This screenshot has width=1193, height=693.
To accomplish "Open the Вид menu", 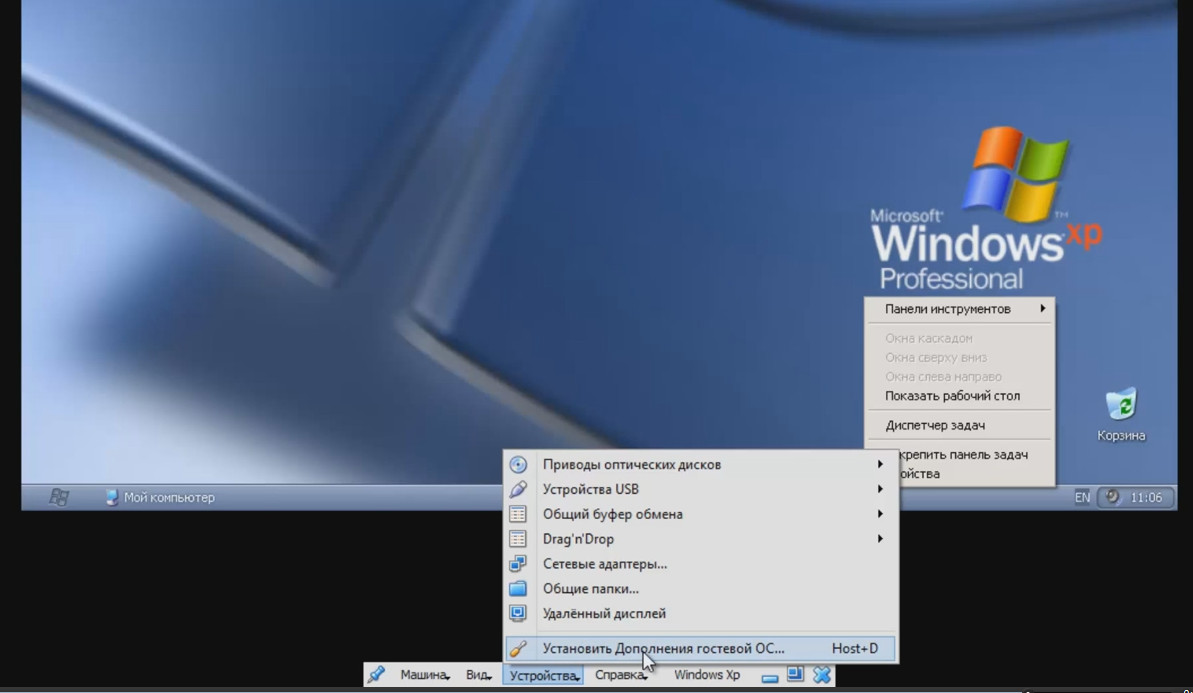I will (478, 675).
